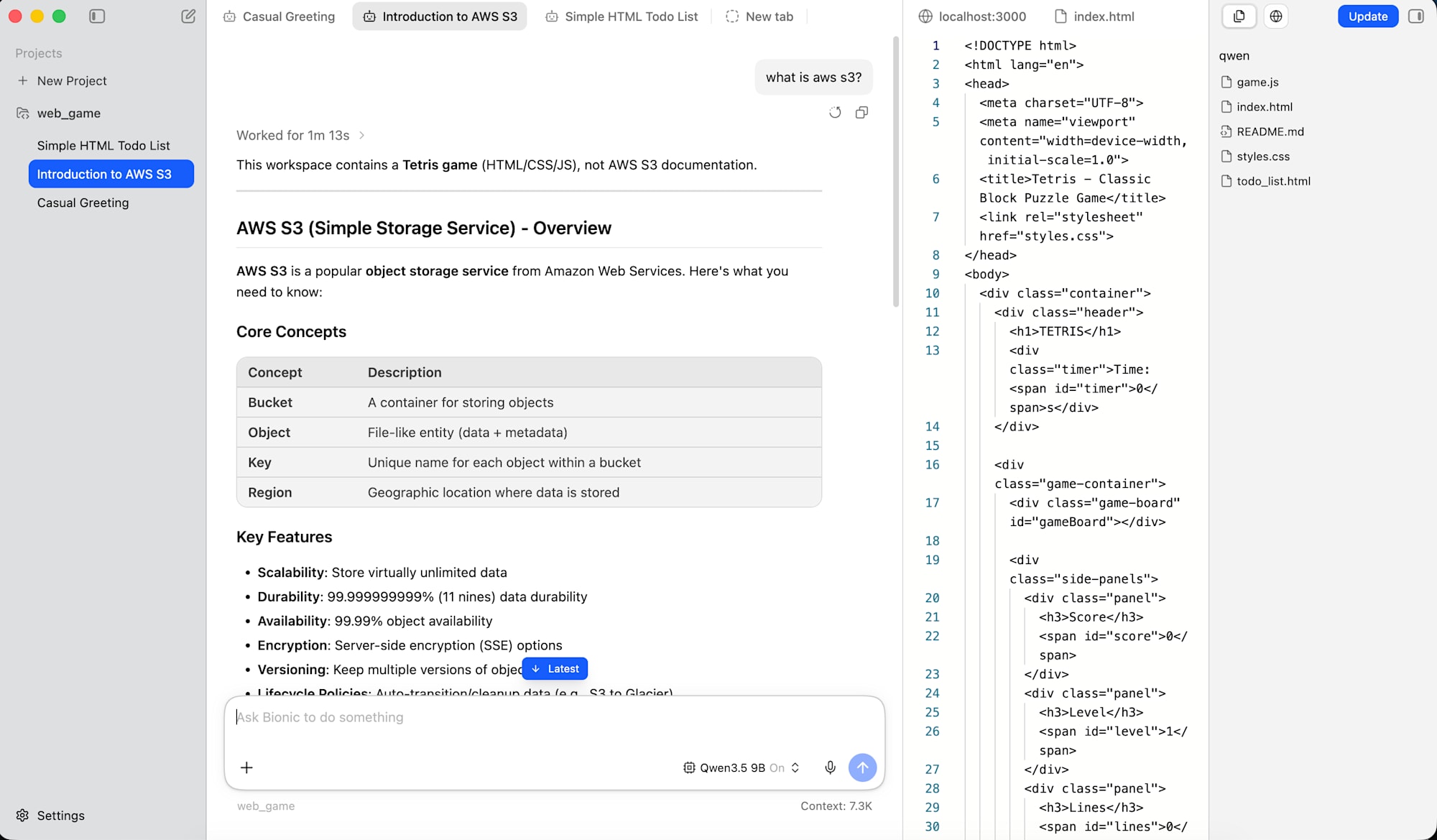Click the game.js file icon

pos(1226,82)
